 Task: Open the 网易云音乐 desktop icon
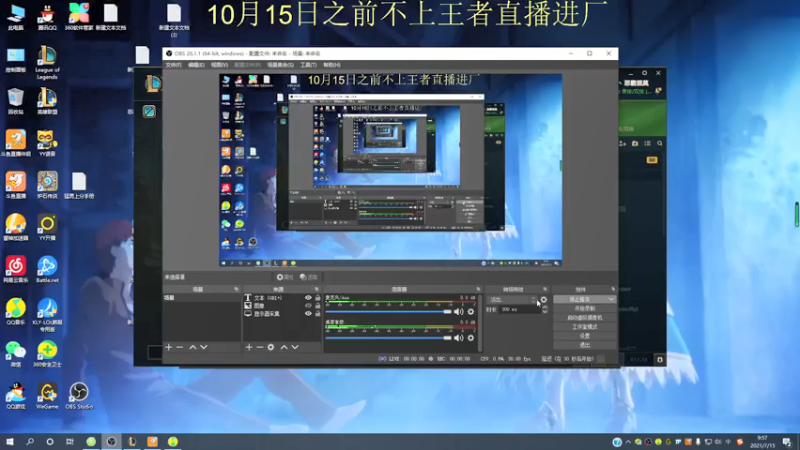tap(16, 270)
